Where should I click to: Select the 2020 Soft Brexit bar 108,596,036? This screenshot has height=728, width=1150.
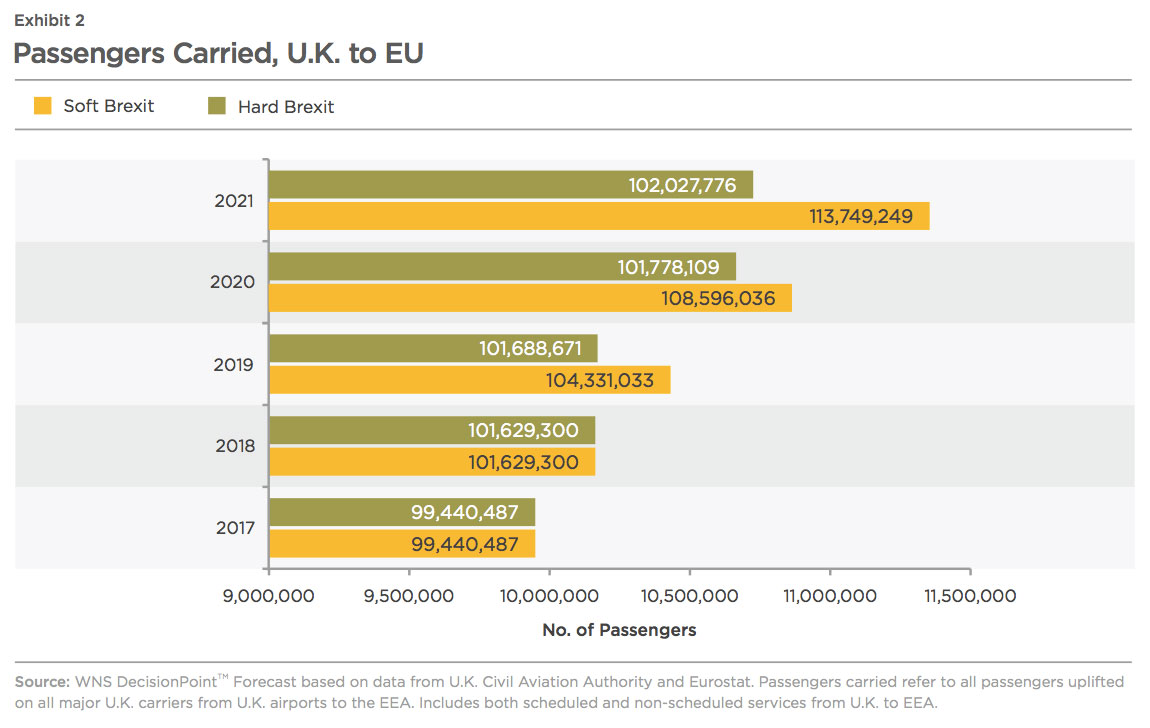click(x=530, y=298)
